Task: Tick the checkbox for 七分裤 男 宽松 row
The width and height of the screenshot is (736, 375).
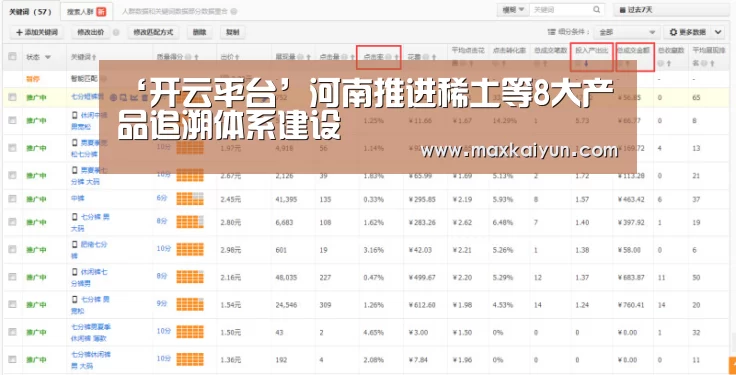Action: 12,305
